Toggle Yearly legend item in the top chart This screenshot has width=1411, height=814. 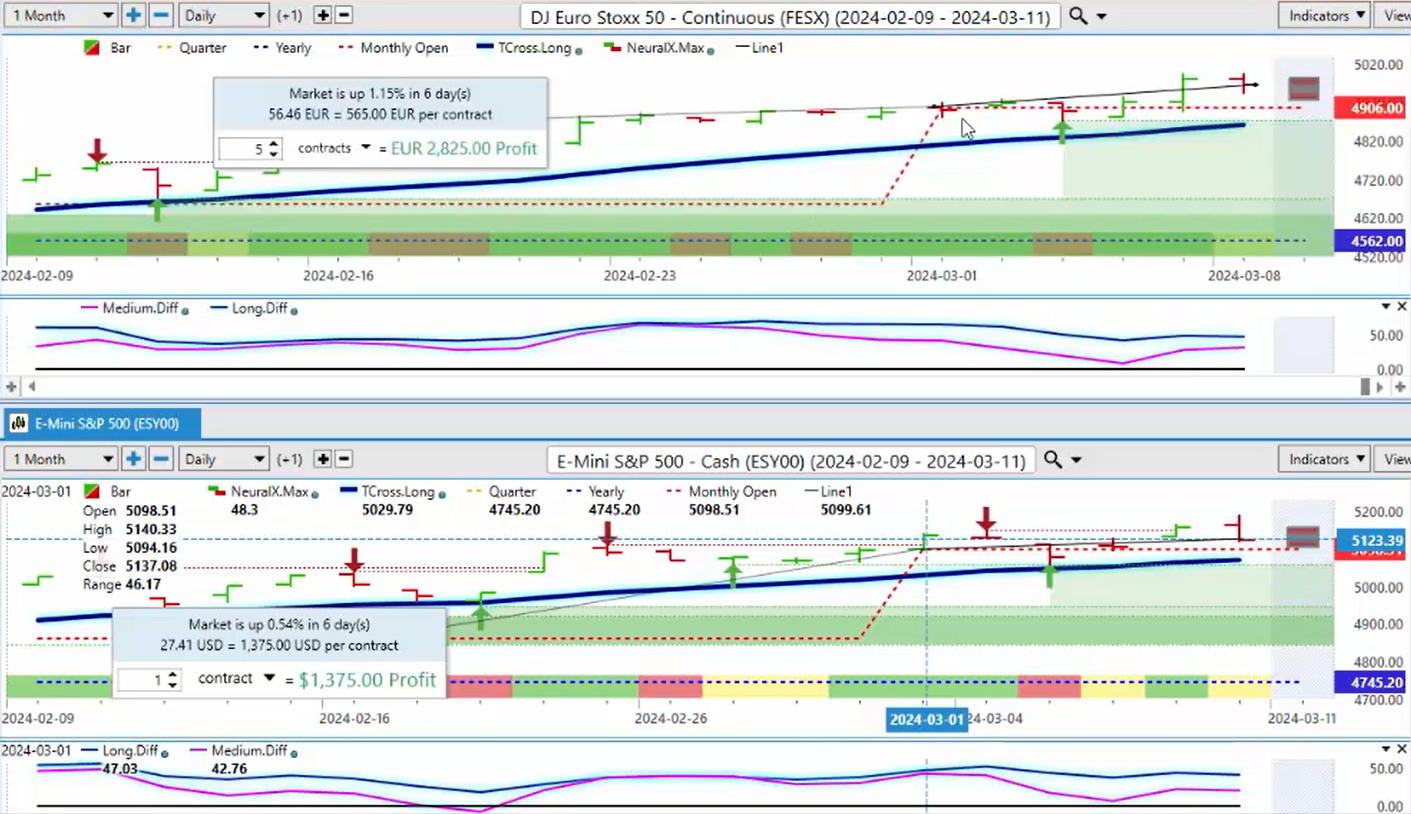click(285, 48)
